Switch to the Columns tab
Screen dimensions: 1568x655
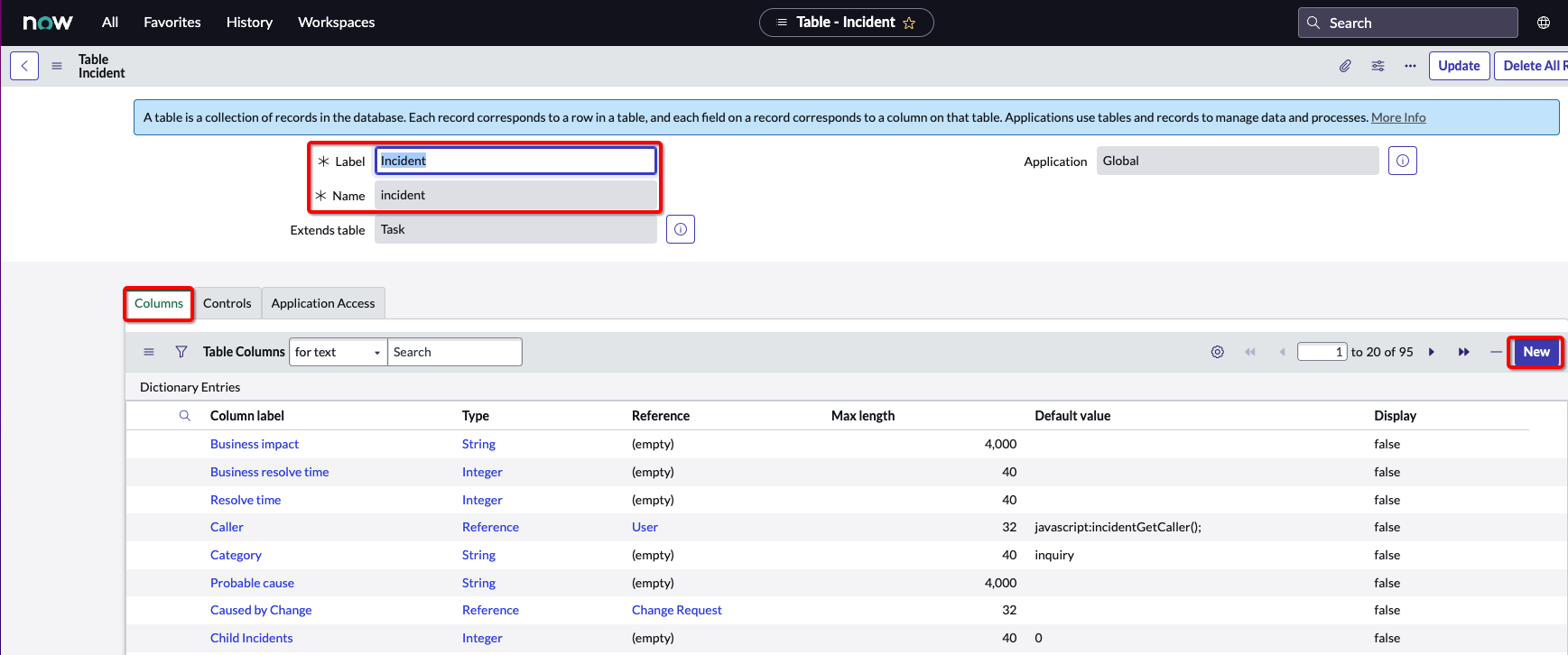click(x=159, y=303)
